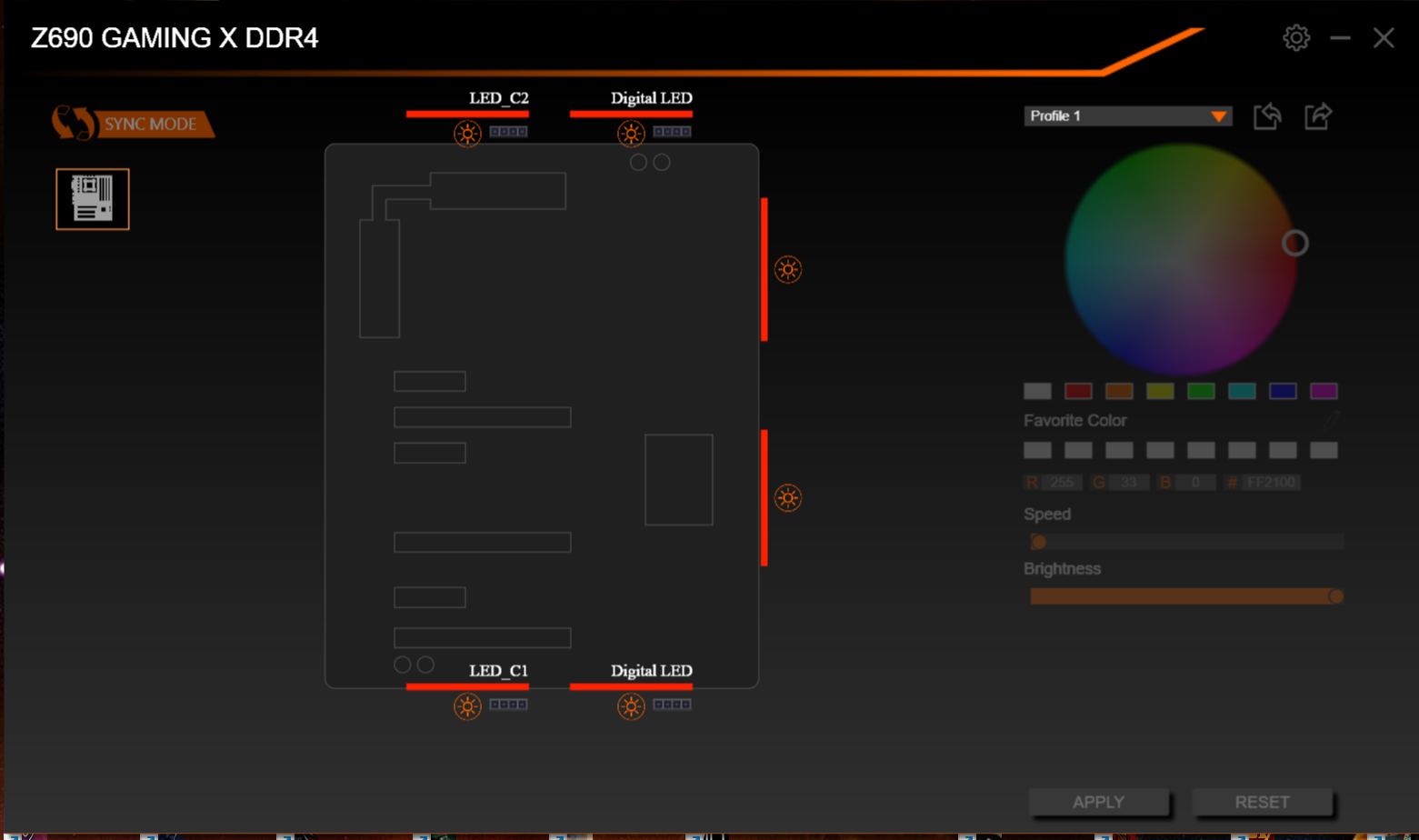Click the G value field showing 33
1419x840 pixels.
click(x=1128, y=482)
